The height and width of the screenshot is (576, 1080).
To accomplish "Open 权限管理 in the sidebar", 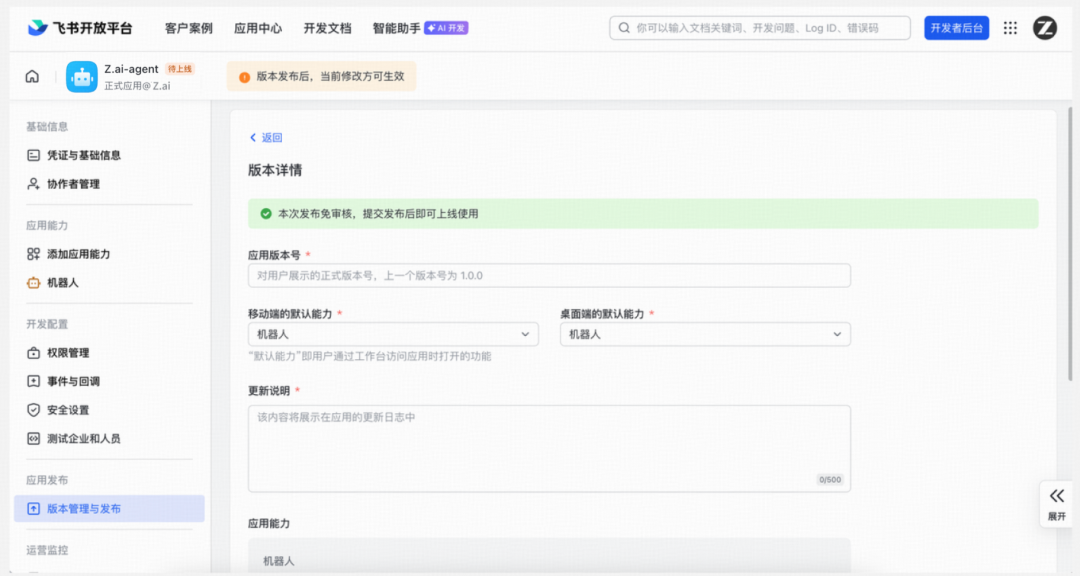I will pyautogui.click(x=68, y=353).
